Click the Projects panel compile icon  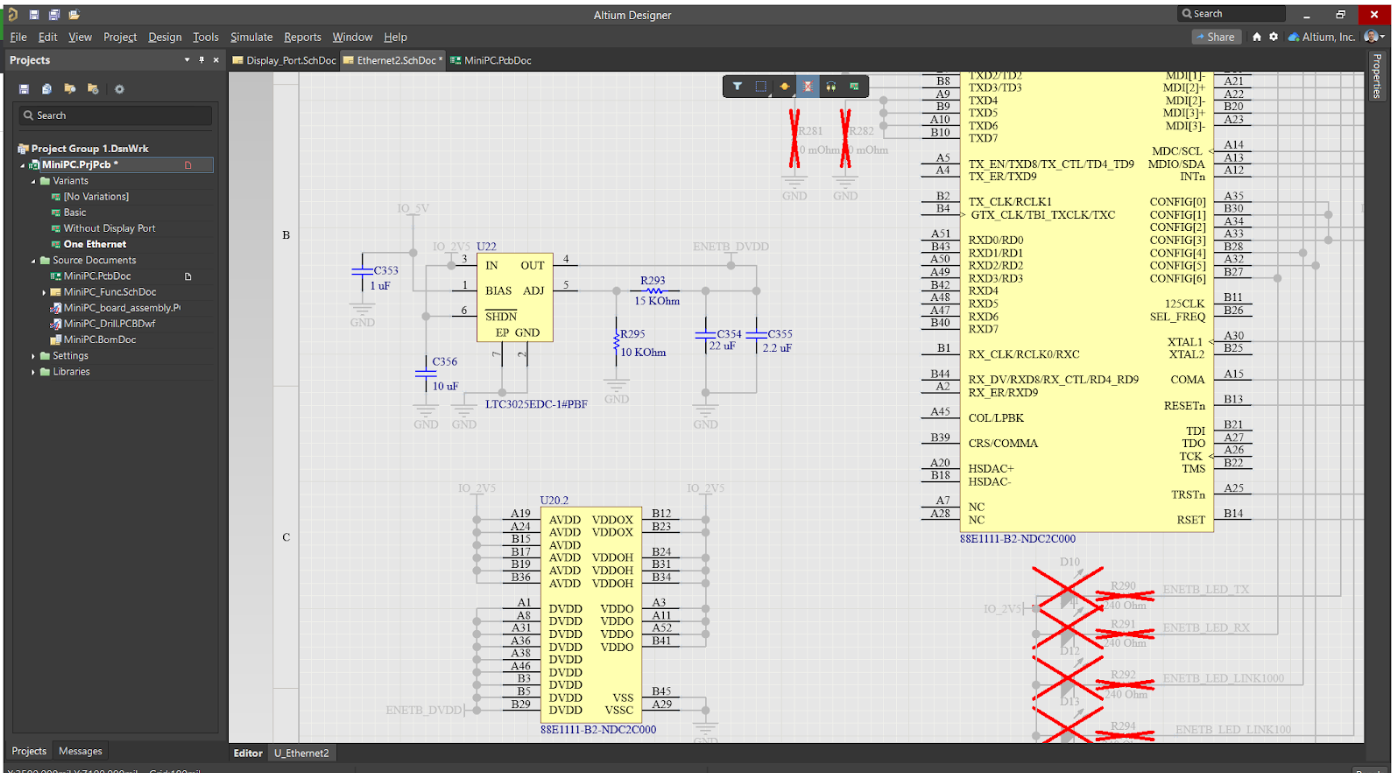click(x=47, y=89)
